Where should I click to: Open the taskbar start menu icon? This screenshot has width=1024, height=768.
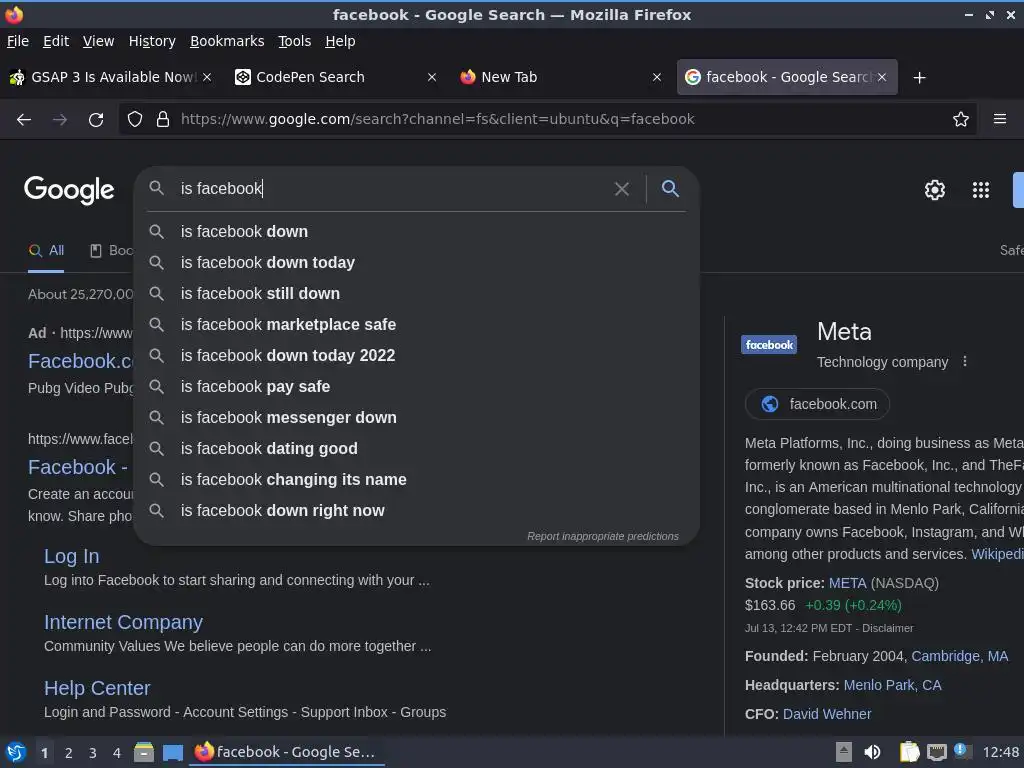[15, 752]
